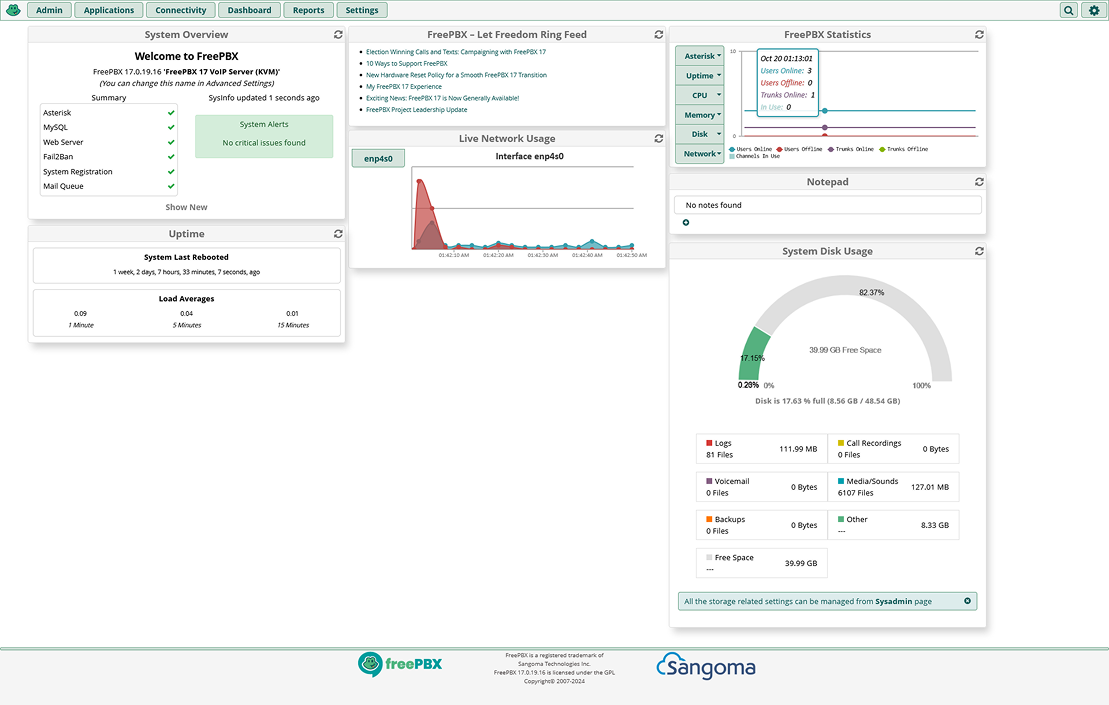This screenshot has height=705, width=1109.
Task: Open the Applications menu
Action: coord(109,10)
